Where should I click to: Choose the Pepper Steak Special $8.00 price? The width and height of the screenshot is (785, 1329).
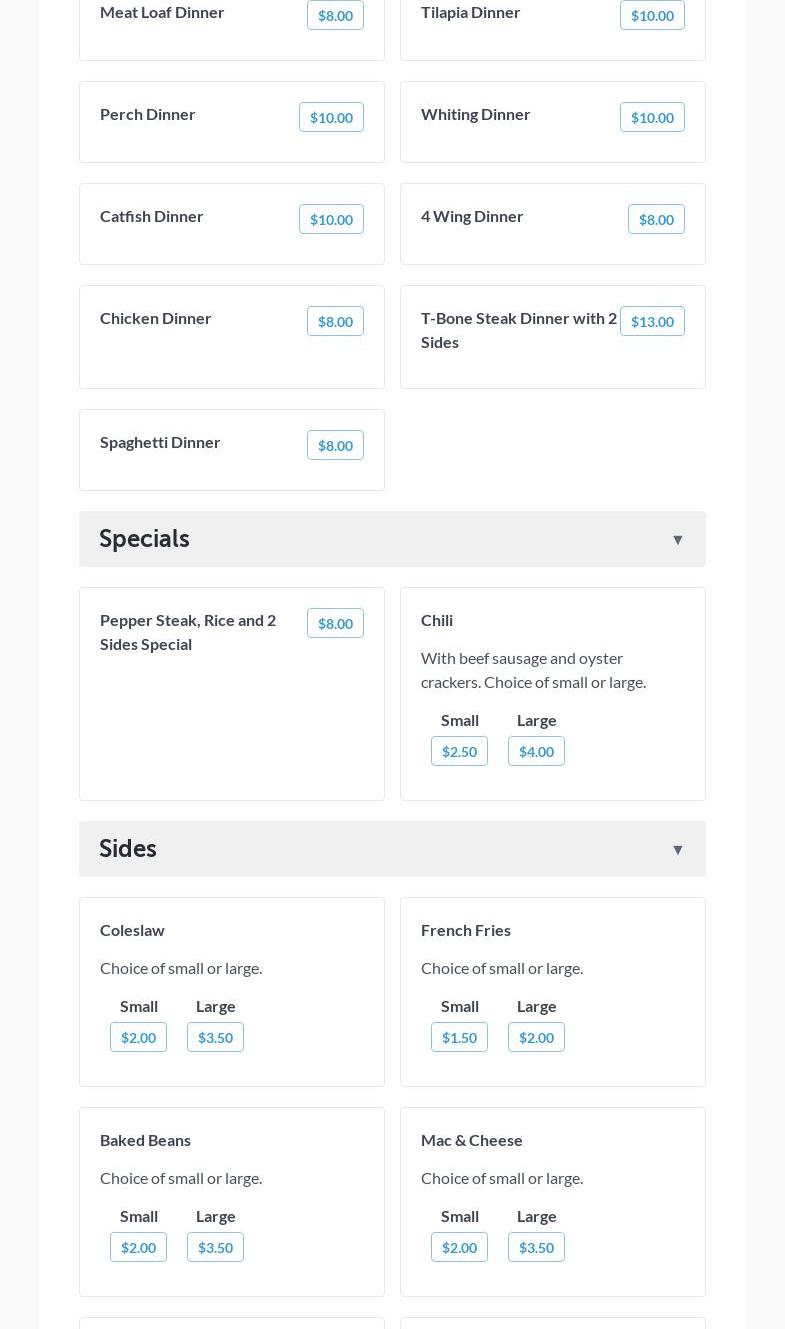[335, 624]
